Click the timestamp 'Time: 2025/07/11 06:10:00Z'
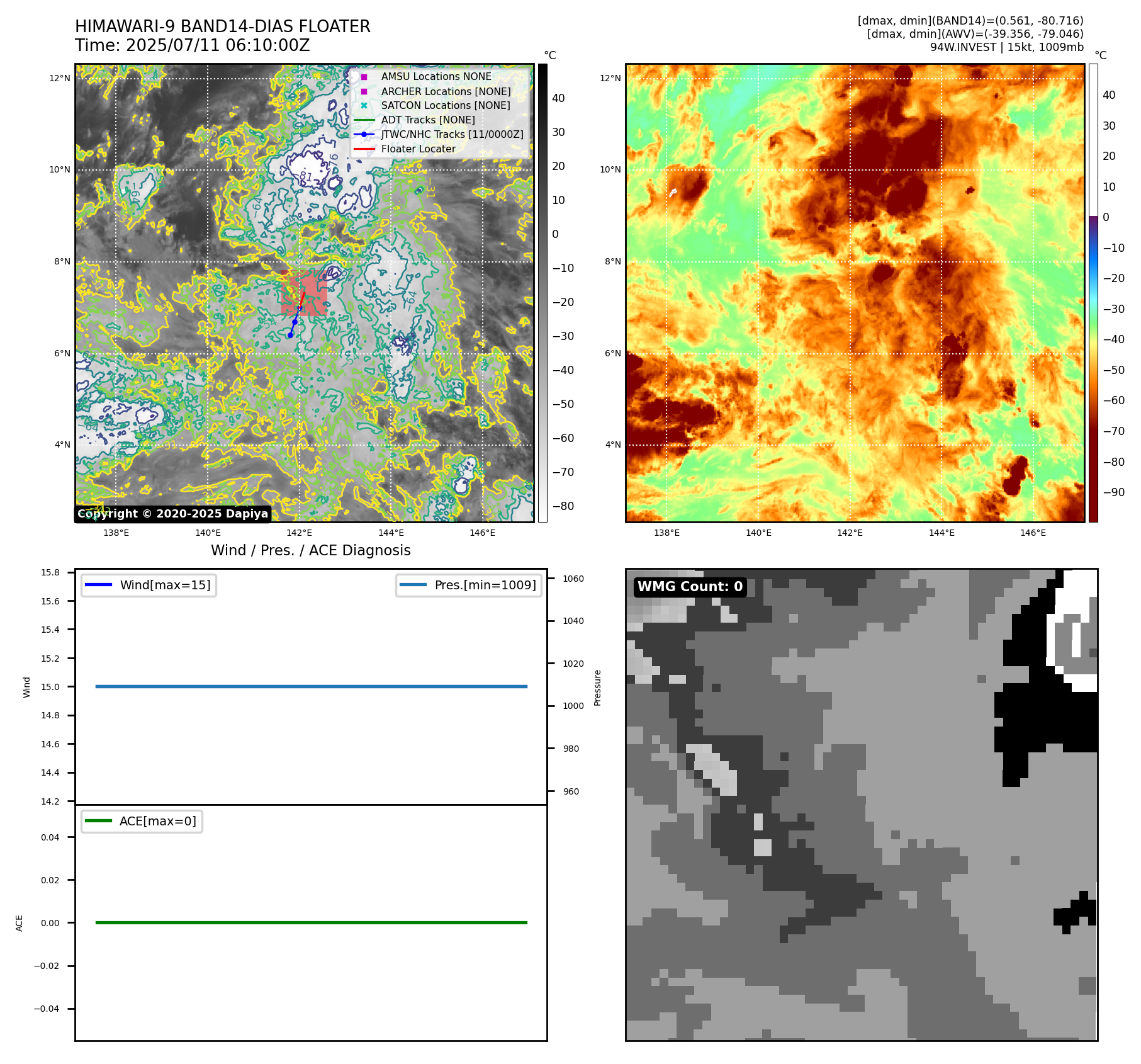 [x=193, y=45]
